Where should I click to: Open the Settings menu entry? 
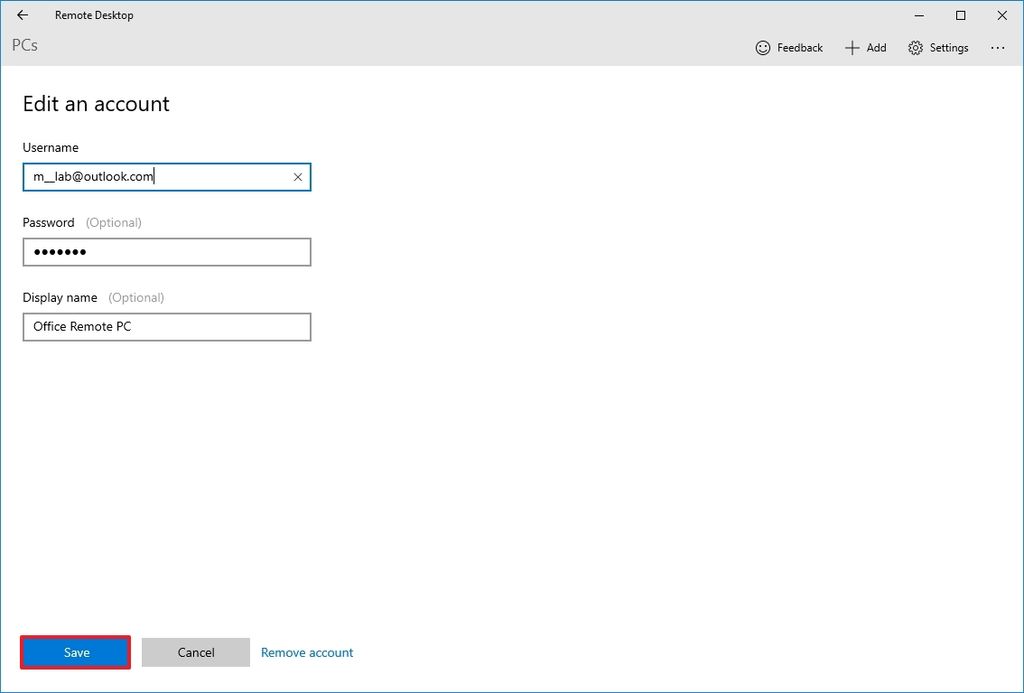[938, 47]
